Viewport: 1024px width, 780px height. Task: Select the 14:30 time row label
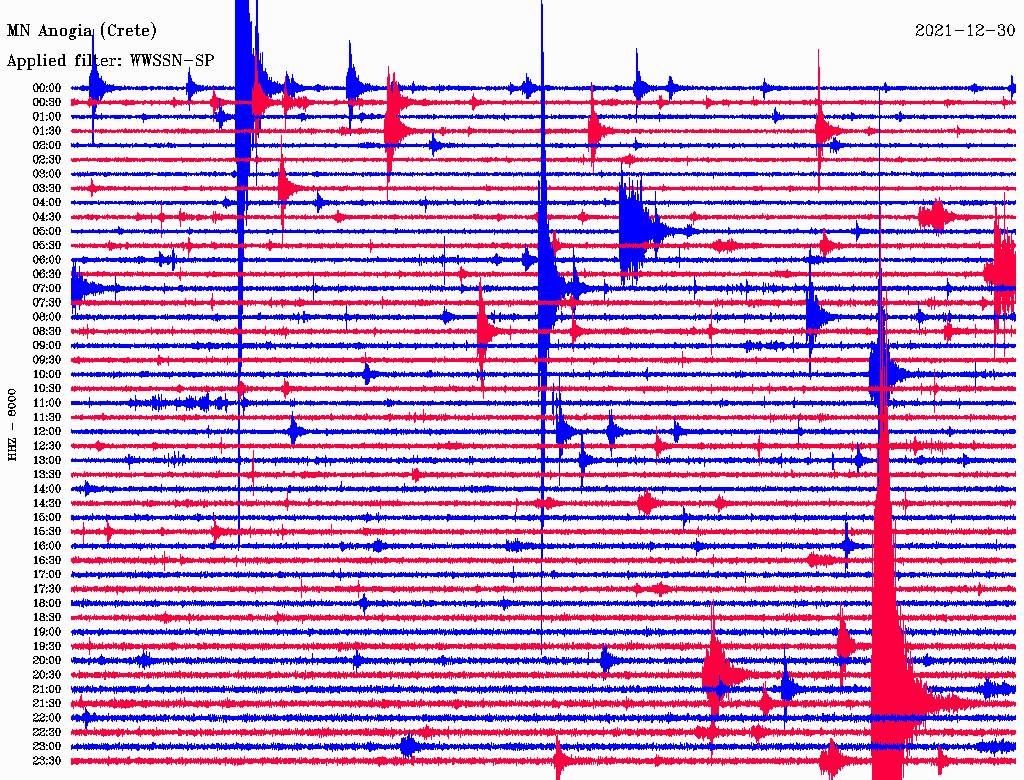point(47,503)
